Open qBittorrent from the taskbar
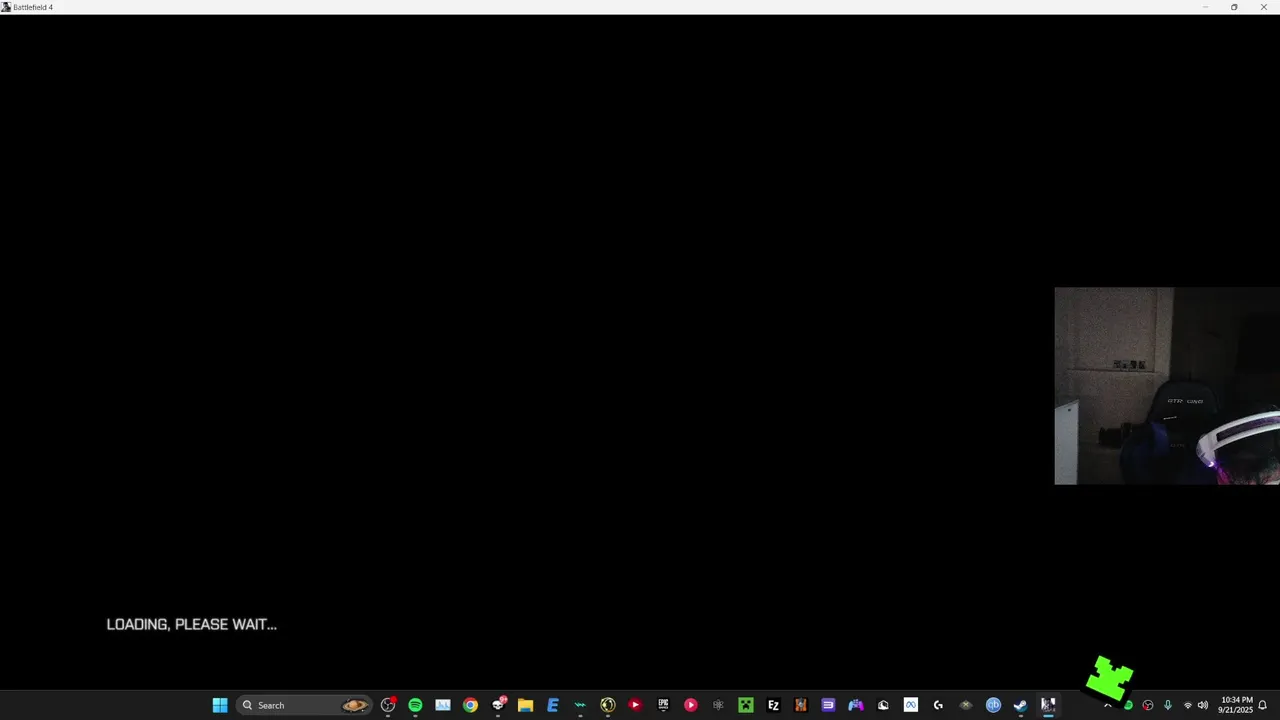This screenshot has width=1280, height=720. point(993,705)
